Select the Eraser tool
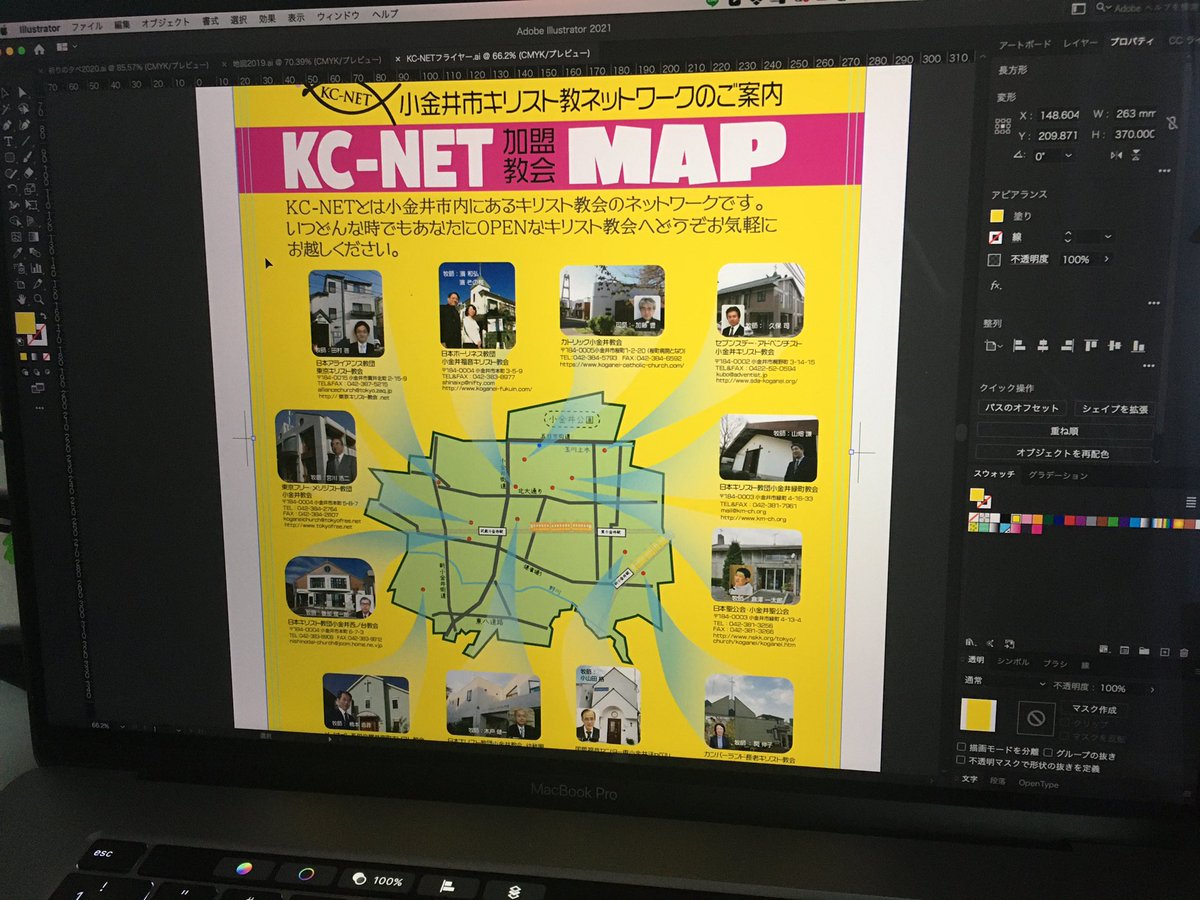This screenshot has width=1200, height=900. click(28, 173)
